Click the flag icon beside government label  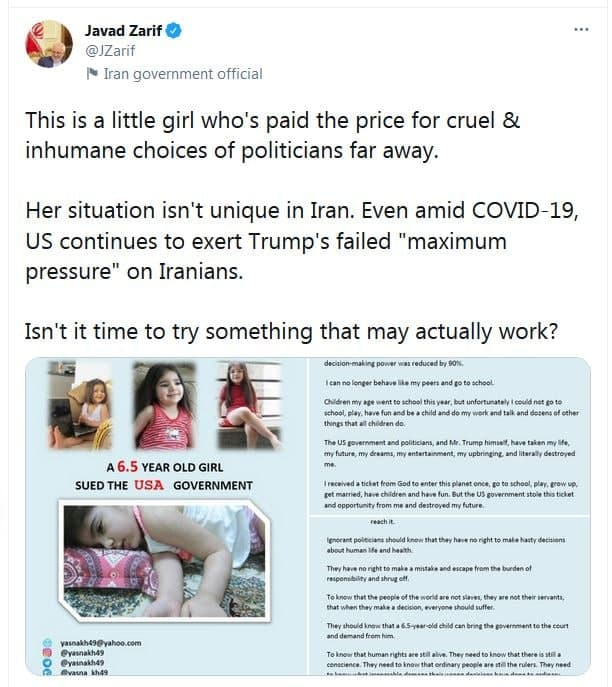(x=93, y=73)
